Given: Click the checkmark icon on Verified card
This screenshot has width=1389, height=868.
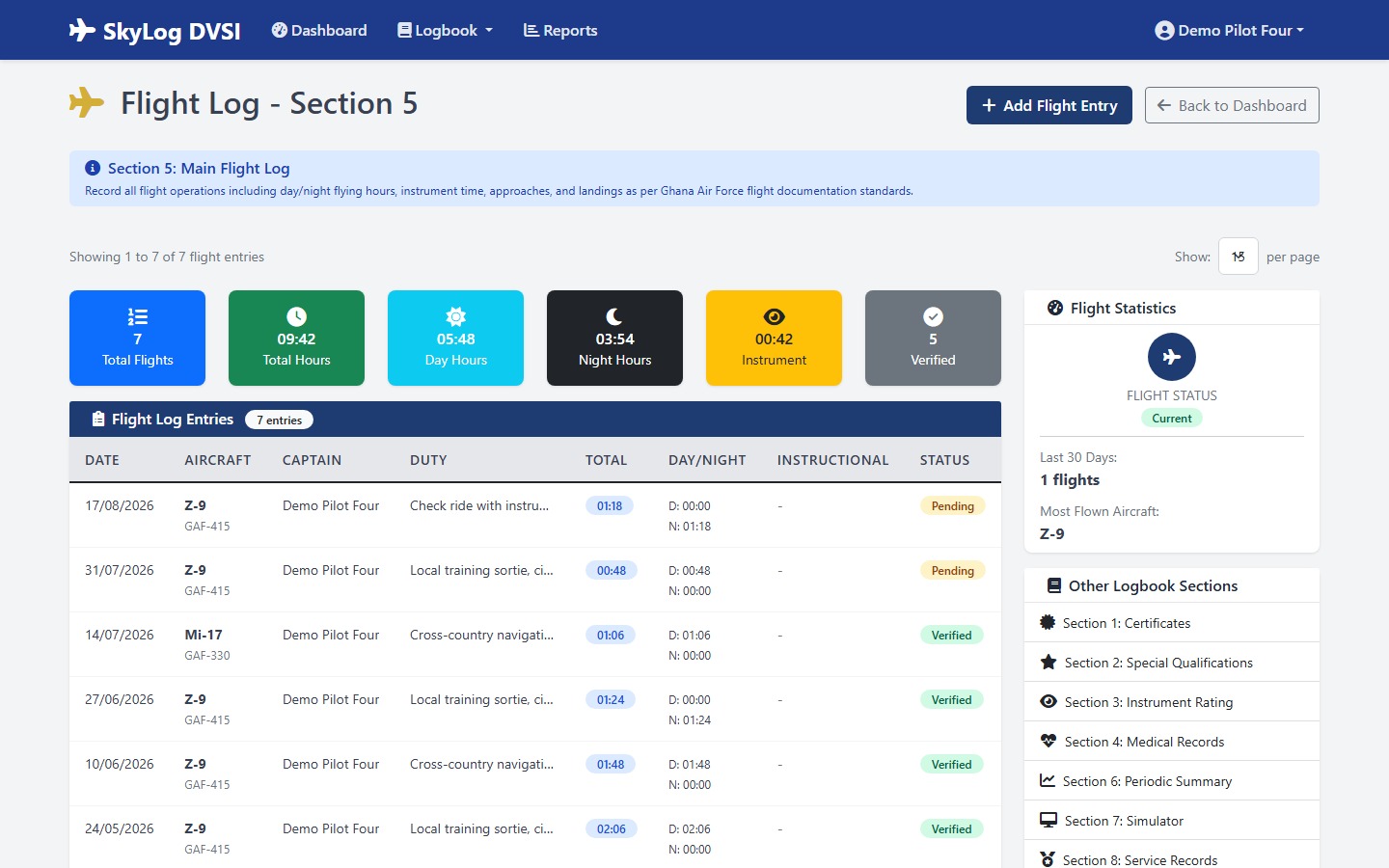Looking at the screenshot, I should click(933, 316).
